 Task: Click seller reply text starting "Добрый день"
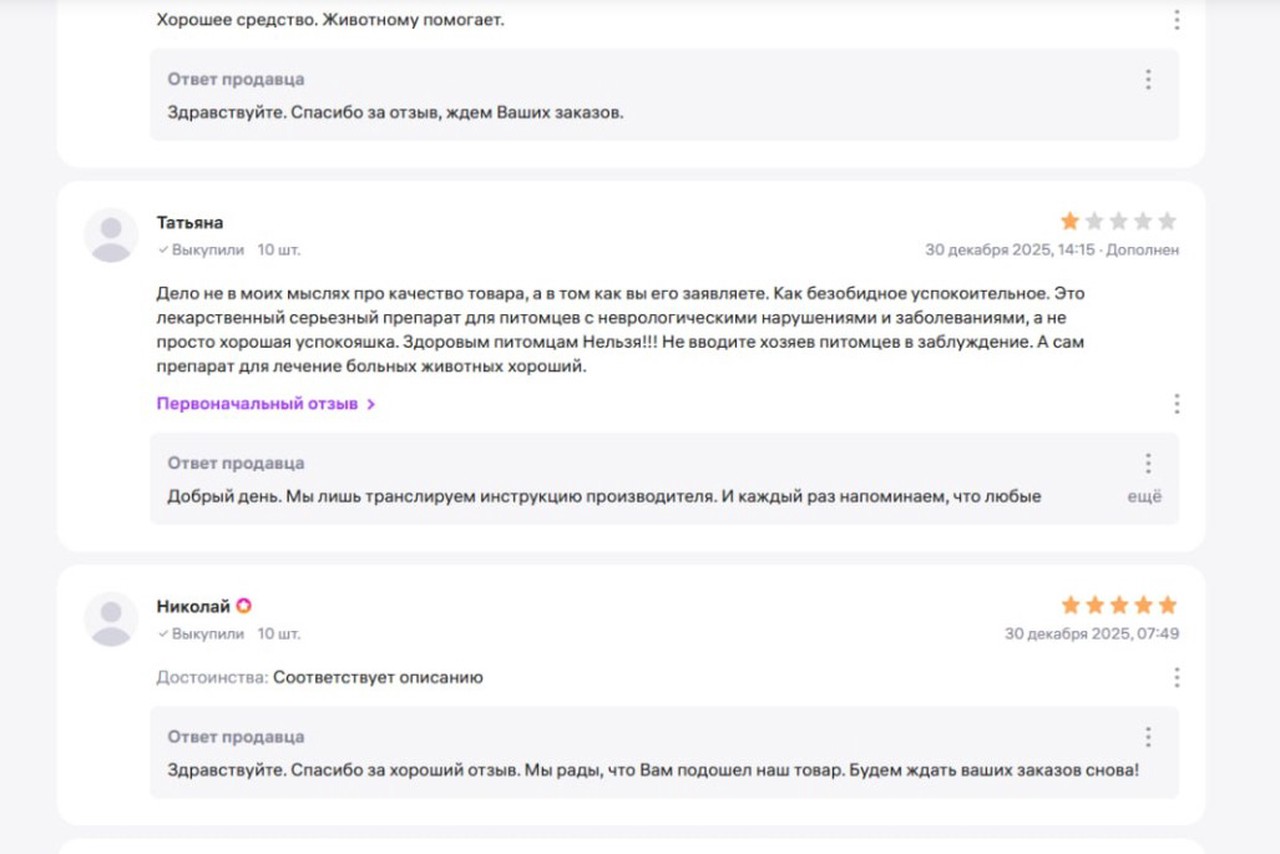[604, 496]
